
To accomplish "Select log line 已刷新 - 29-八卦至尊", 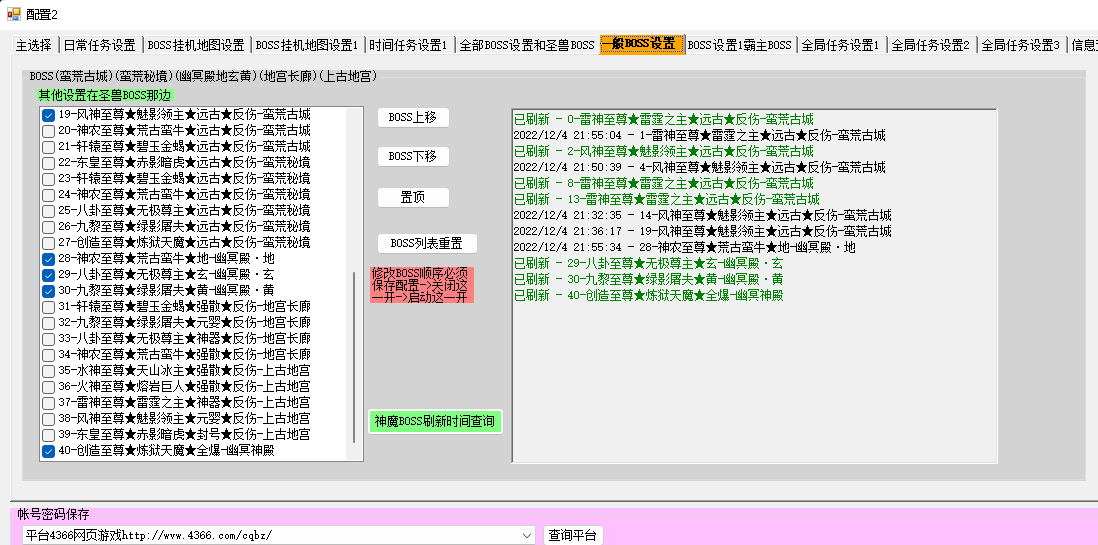I will click(648, 263).
